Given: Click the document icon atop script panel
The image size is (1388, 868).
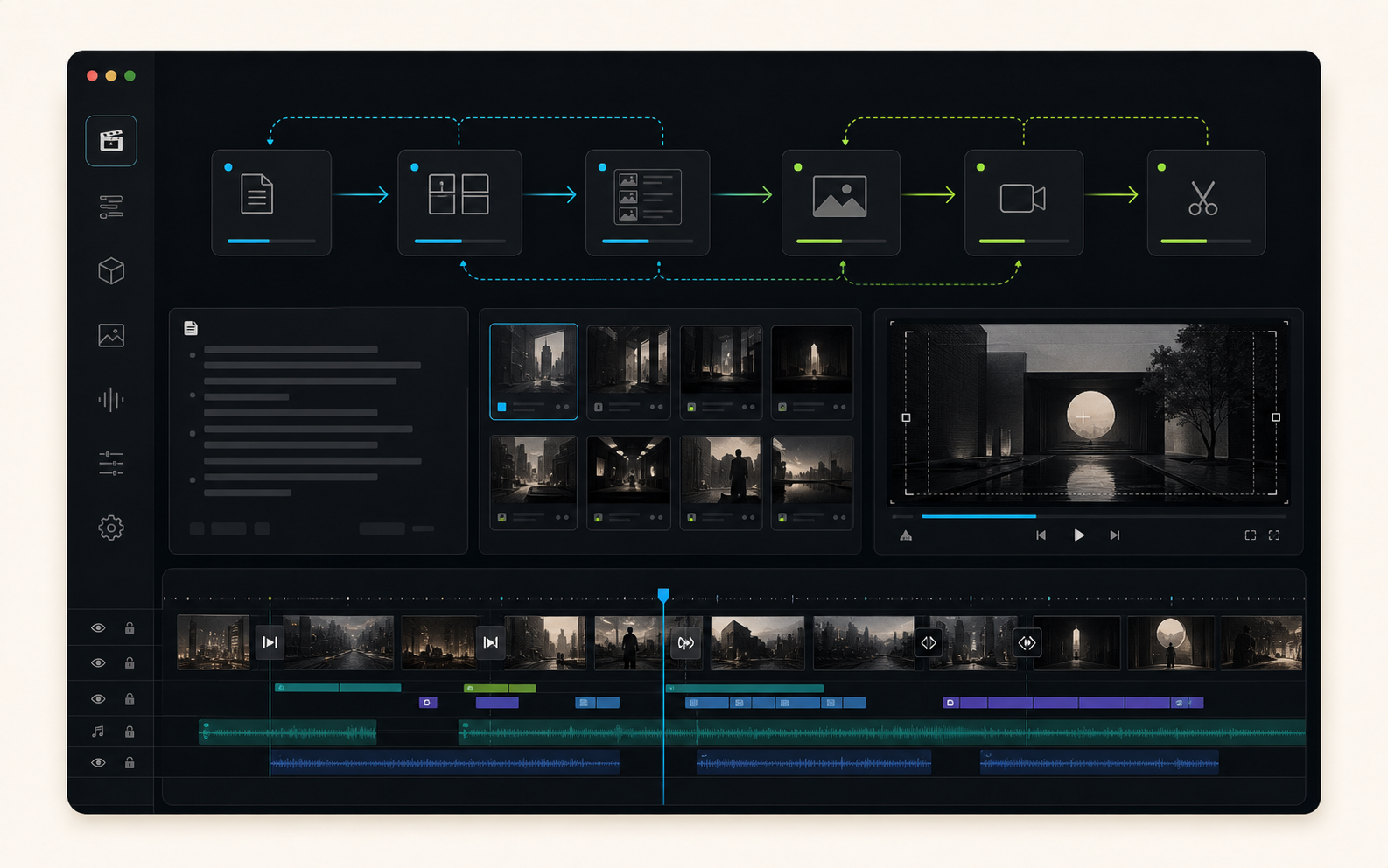Looking at the screenshot, I should [191, 328].
